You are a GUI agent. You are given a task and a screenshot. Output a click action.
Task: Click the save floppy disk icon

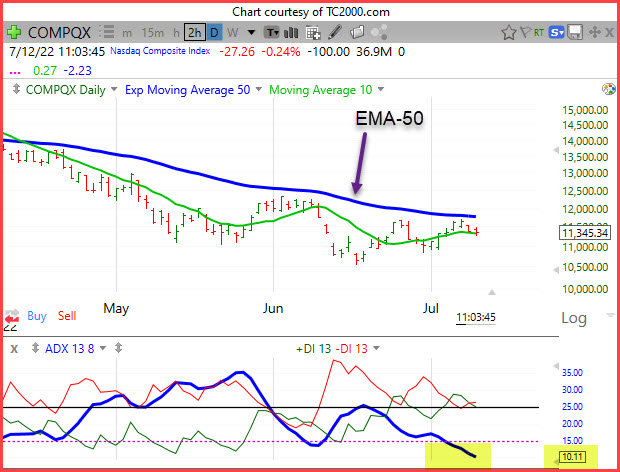point(575,32)
